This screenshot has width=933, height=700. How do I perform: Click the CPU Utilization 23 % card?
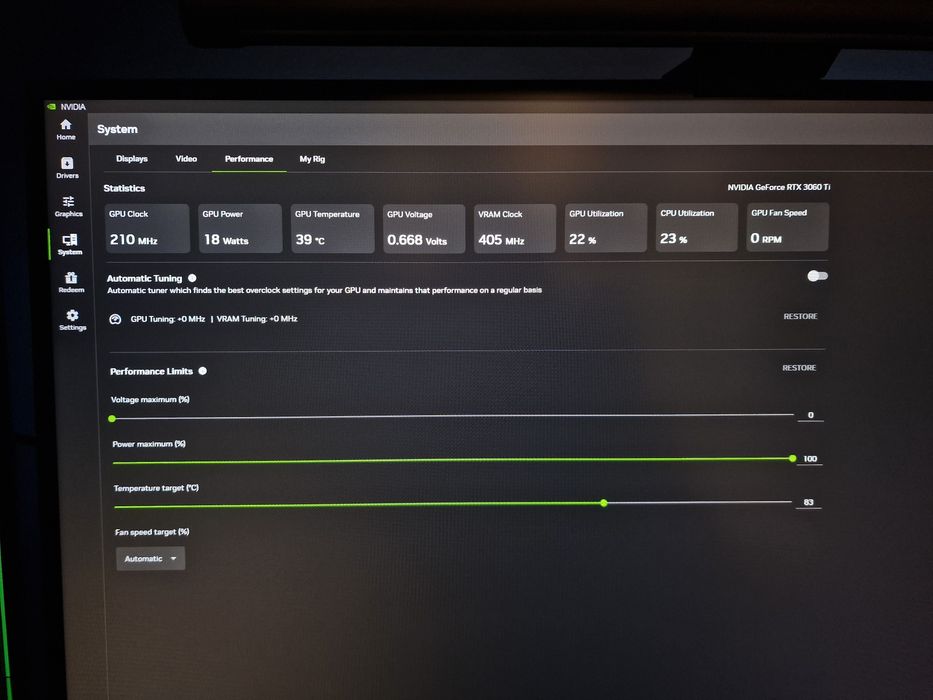(697, 227)
